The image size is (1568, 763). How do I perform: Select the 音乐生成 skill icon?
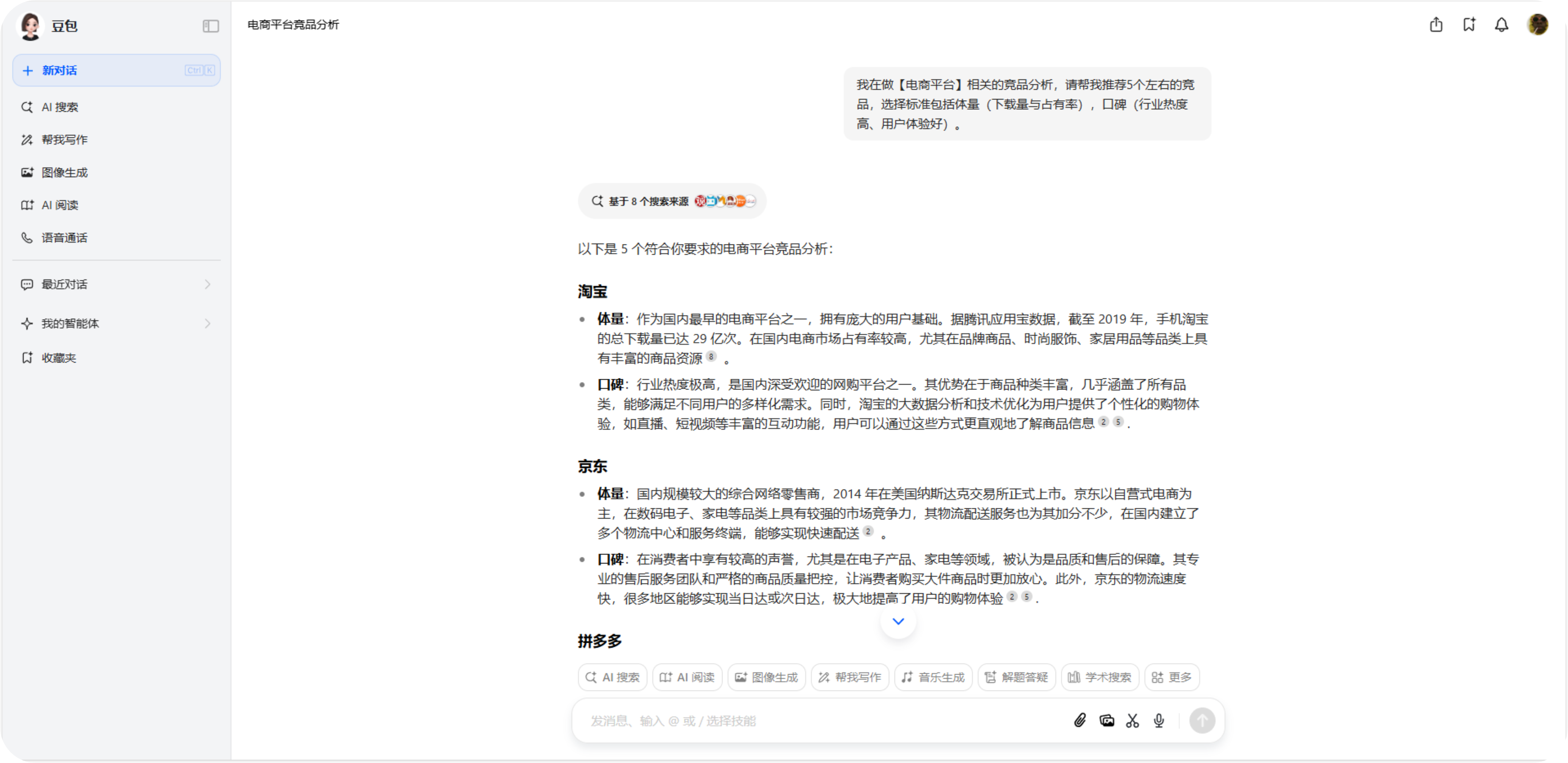(933, 676)
